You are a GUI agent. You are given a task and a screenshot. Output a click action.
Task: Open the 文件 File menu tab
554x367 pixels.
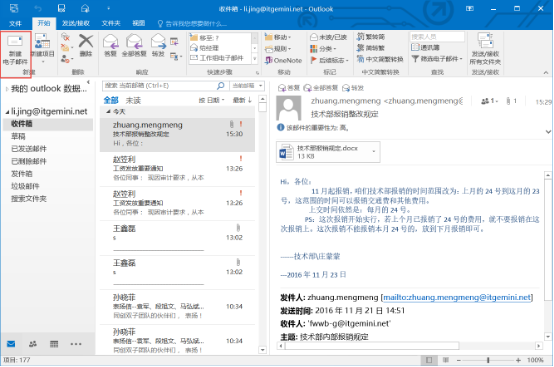[x=15, y=23]
